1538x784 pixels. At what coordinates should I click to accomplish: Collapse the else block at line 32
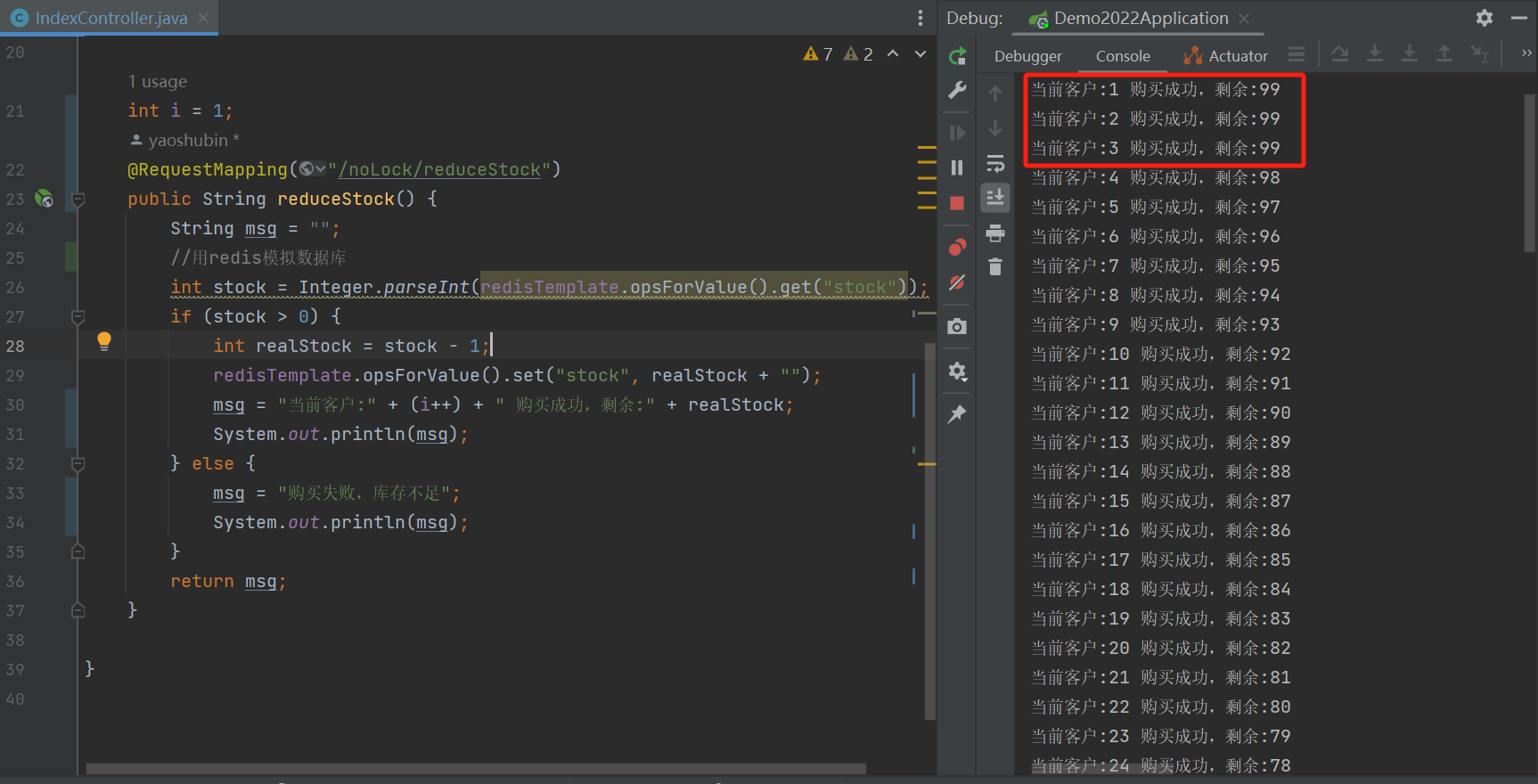tap(78, 463)
